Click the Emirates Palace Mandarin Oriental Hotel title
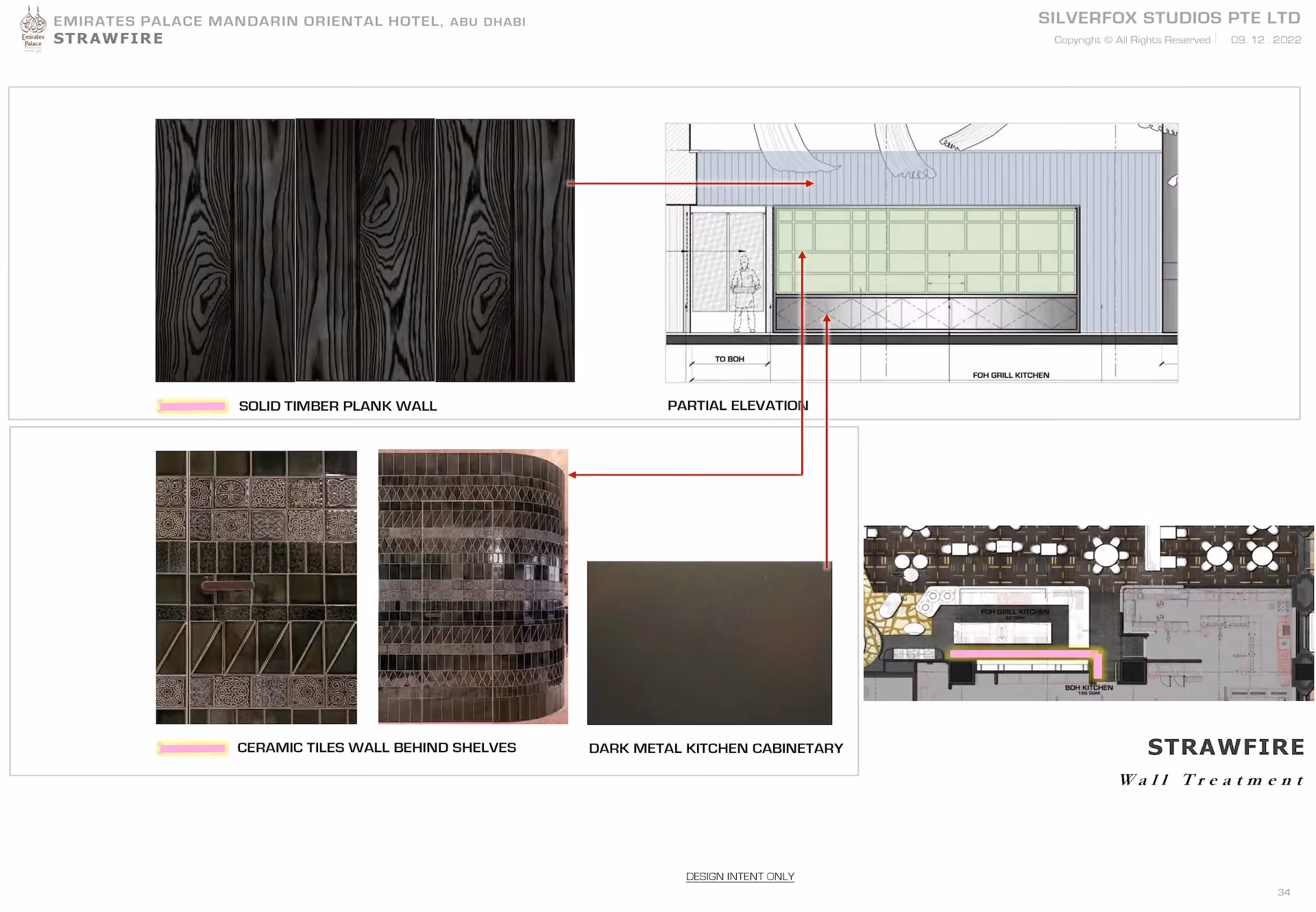This screenshot has width=1316, height=912. click(289, 21)
